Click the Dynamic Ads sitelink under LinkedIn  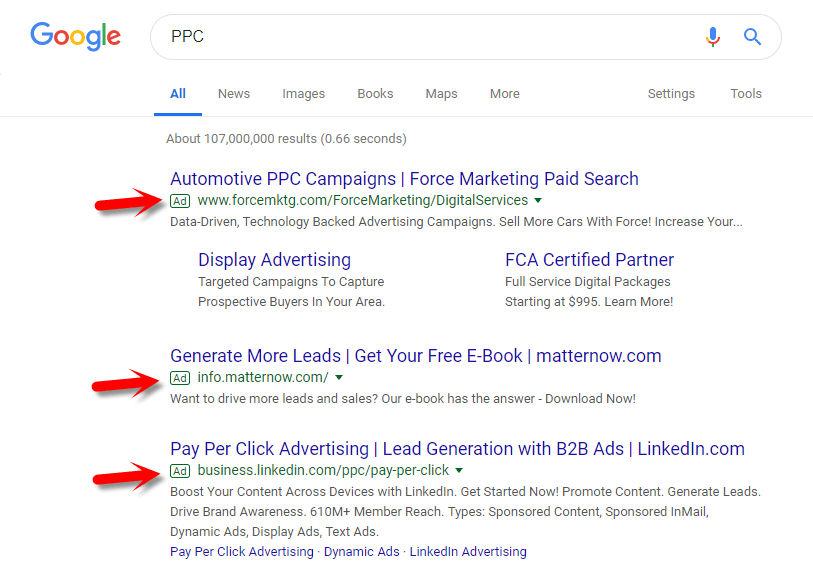coord(361,551)
